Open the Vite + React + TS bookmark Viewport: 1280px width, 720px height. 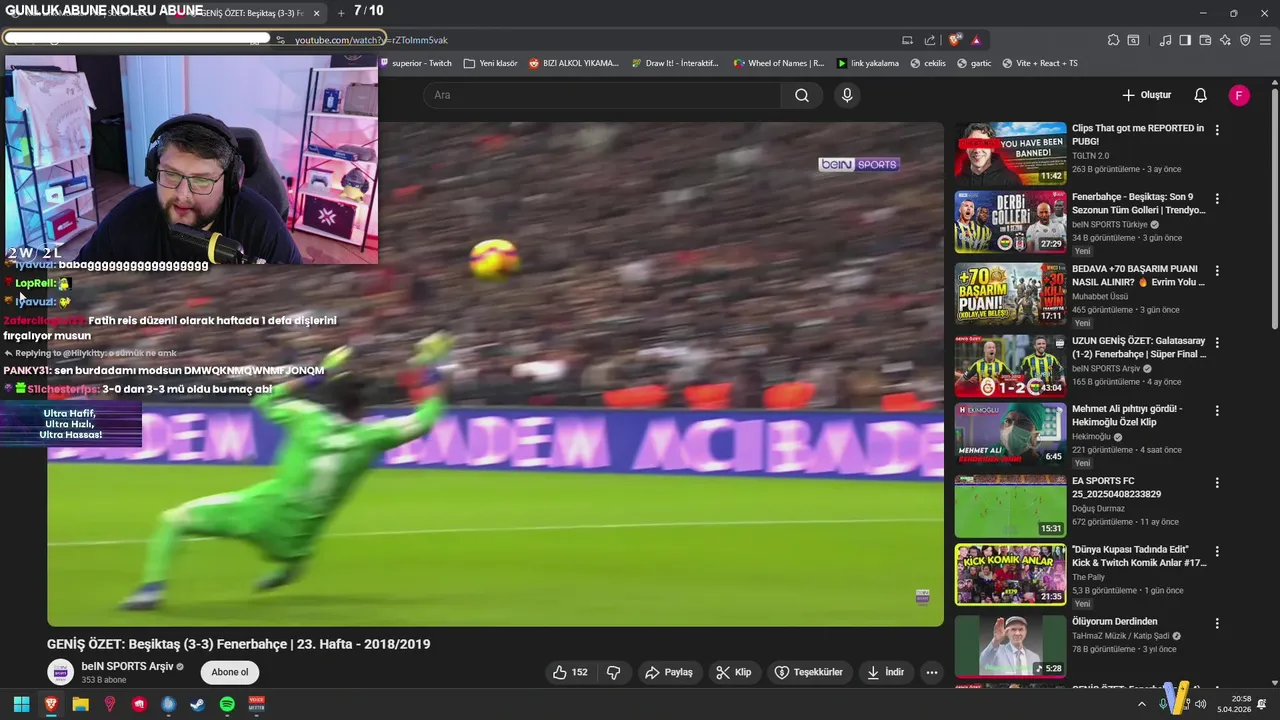pyautogui.click(x=1040, y=63)
